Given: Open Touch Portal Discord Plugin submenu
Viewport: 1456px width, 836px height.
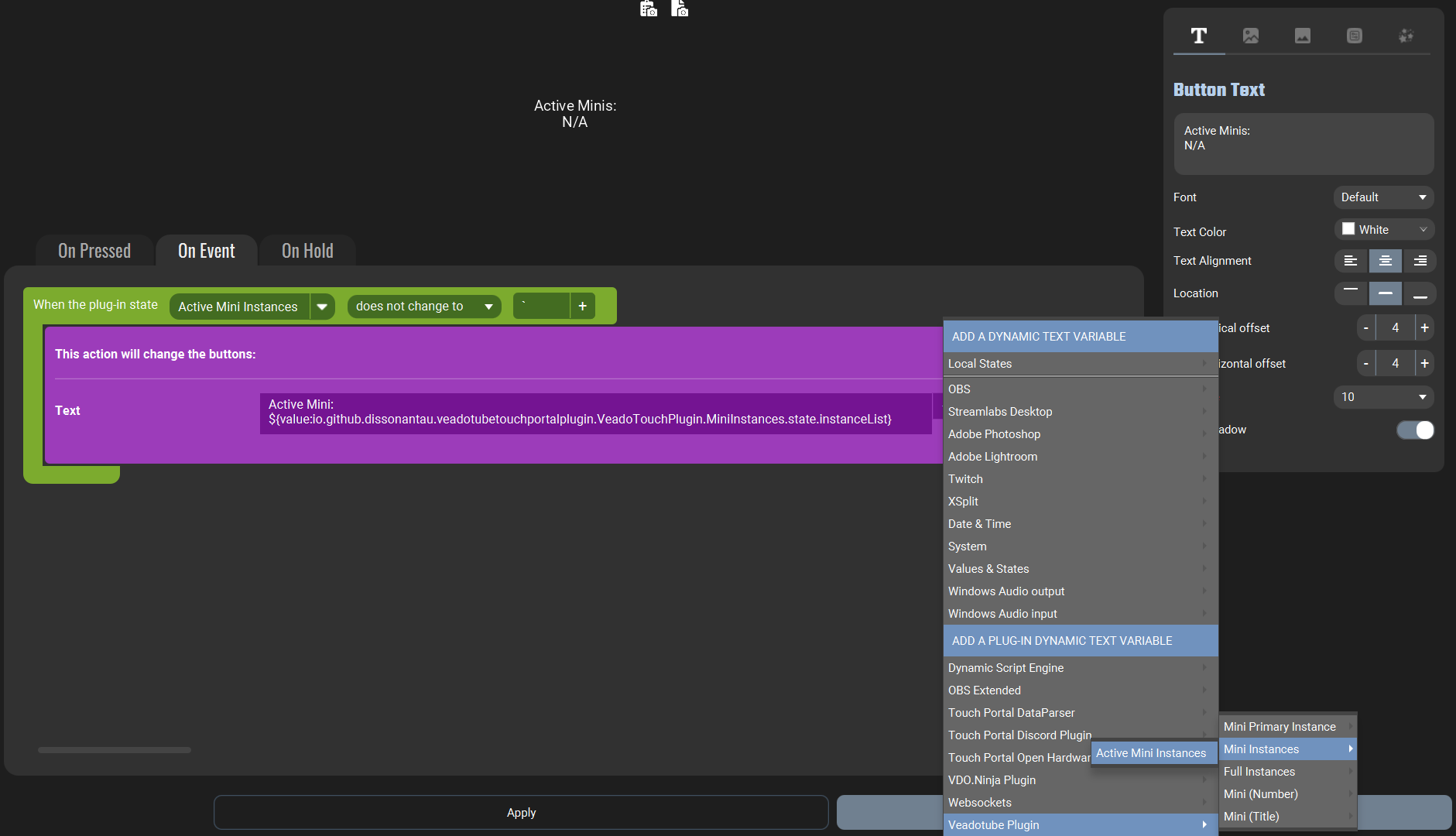Looking at the screenshot, I should [1081, 735].
